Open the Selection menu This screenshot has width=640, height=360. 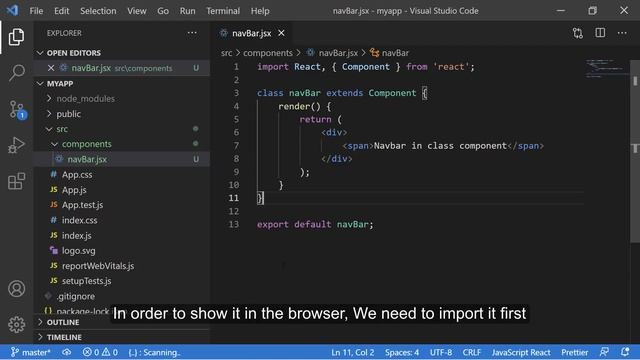98,11
